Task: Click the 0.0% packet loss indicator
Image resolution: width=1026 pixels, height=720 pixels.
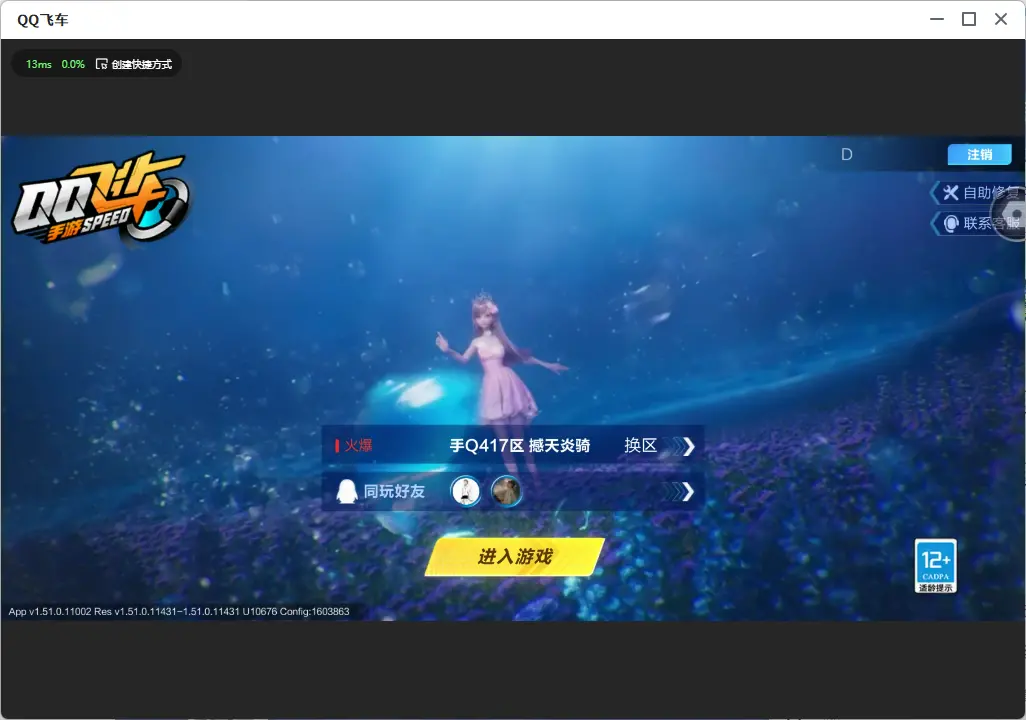Action: pos(73,64)
